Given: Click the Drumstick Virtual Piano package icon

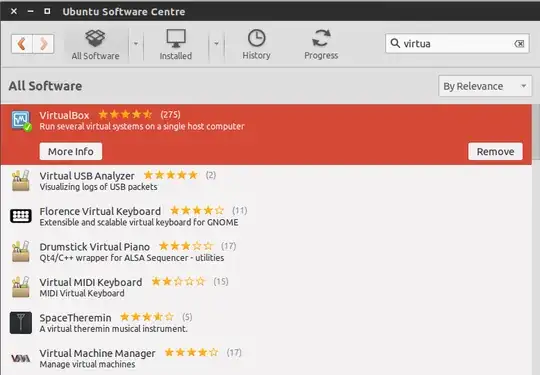Looking at the screenshot, I should click(21, 251).
